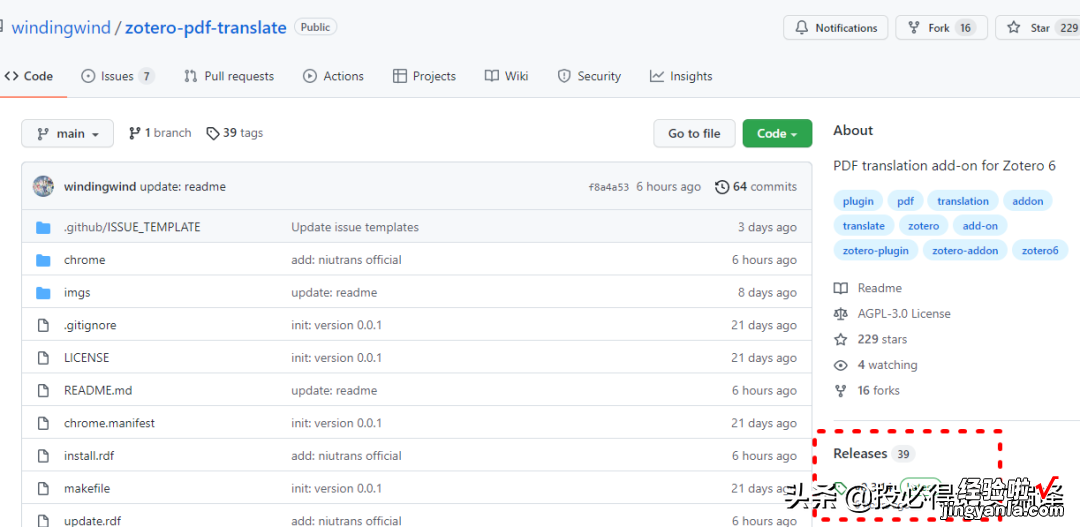Screen dimensions: 1080x527
Task: Click the .gitignore file icon
Action: pyautogui.click(x=43, y=325)
